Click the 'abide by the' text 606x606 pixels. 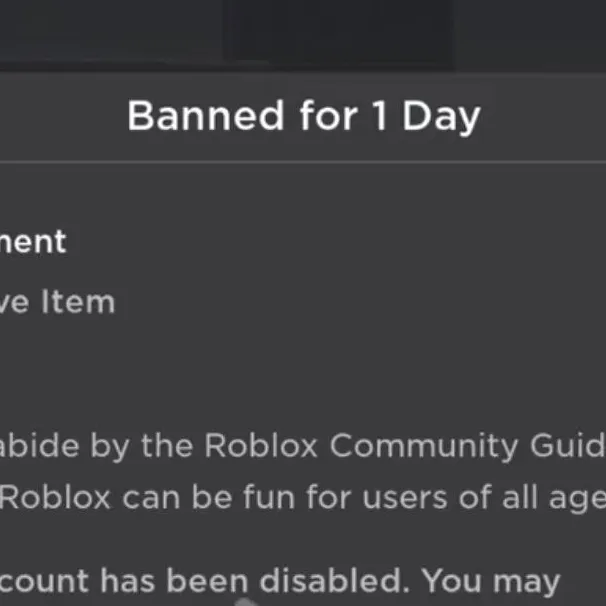[x=96, y=444]
